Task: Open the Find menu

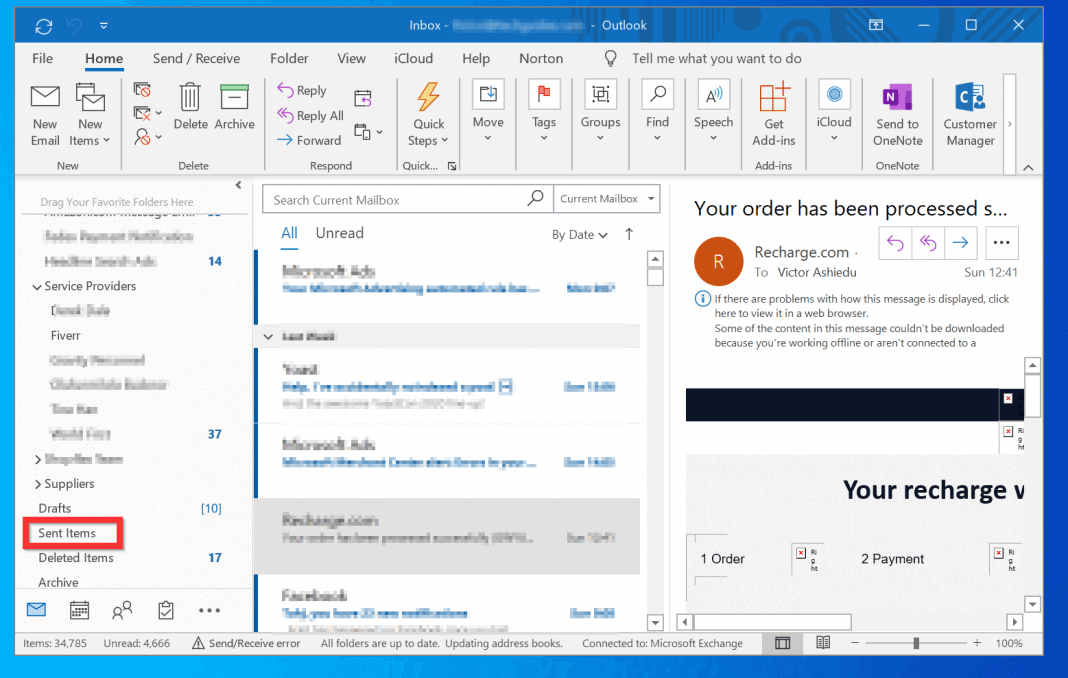Action: coord(657,112)
